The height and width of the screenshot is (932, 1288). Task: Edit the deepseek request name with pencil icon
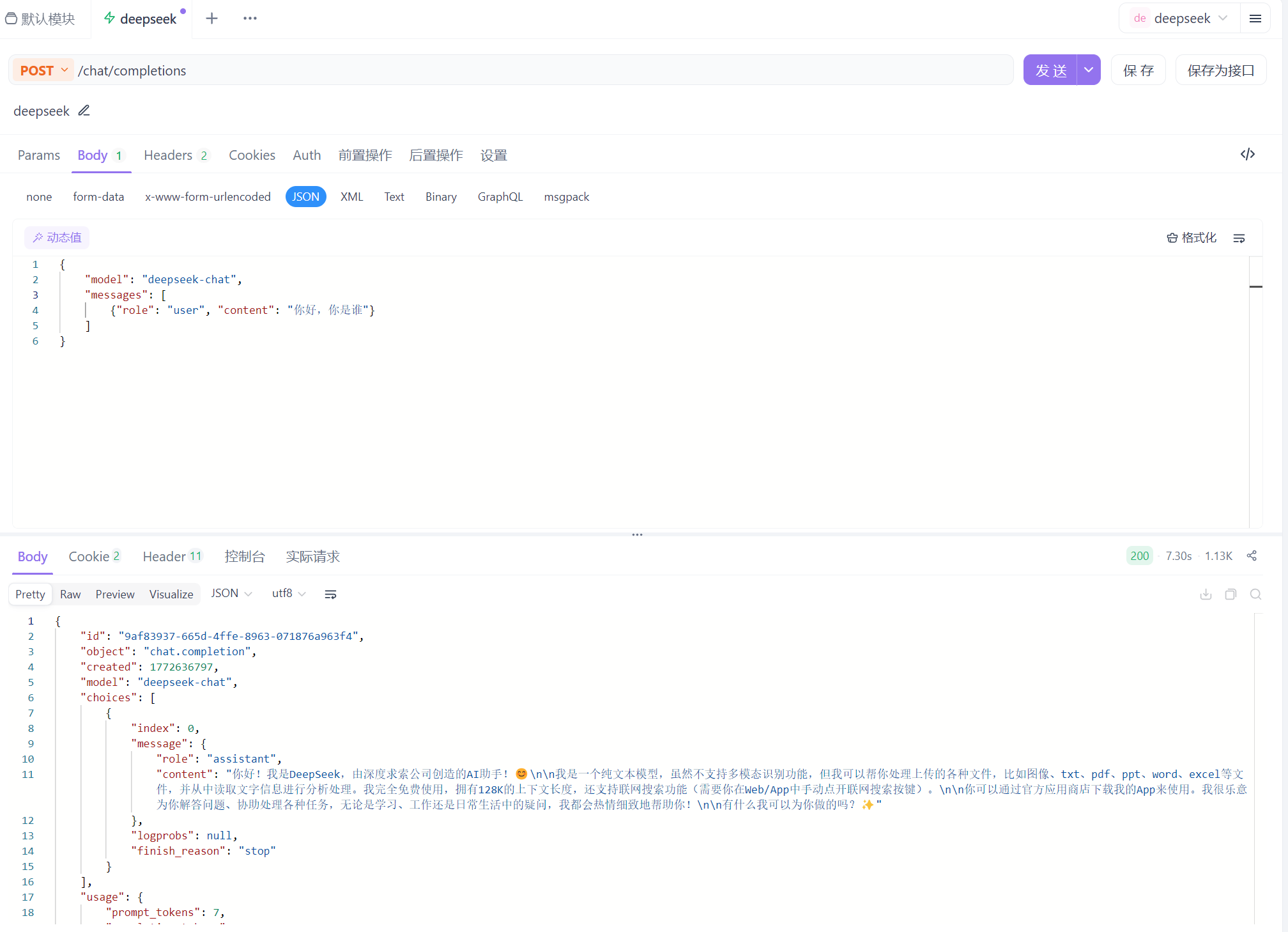(x=84, y=111)
